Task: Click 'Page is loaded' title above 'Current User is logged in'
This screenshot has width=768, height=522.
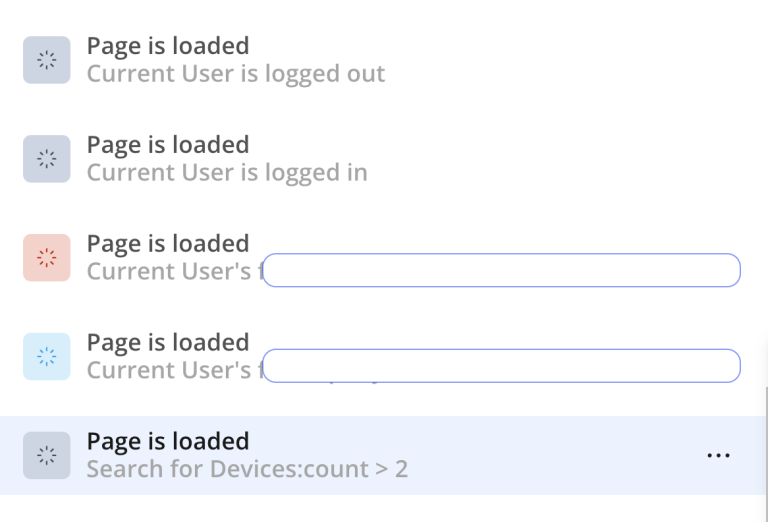Action: [x=168, y=145]
